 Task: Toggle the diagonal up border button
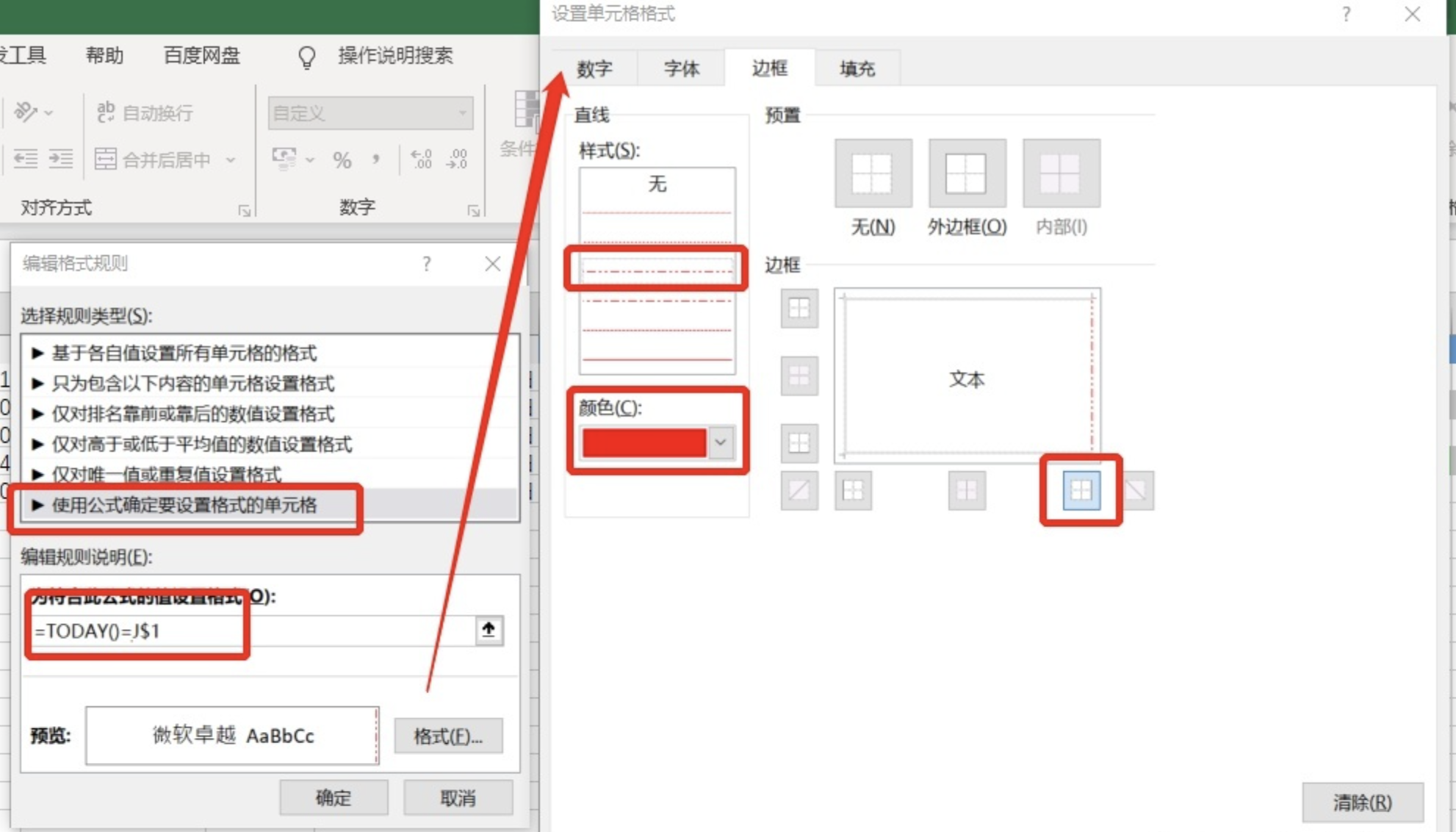[x=799, y=490]
